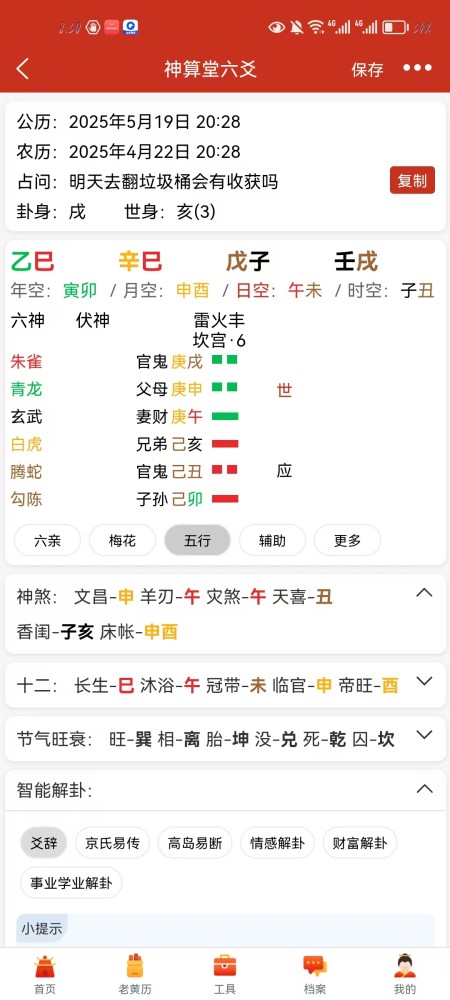Select the 六亲 display option
The height and width of the screenshot is (1000, 450).
pyautogui.click(x=47, y=541)
